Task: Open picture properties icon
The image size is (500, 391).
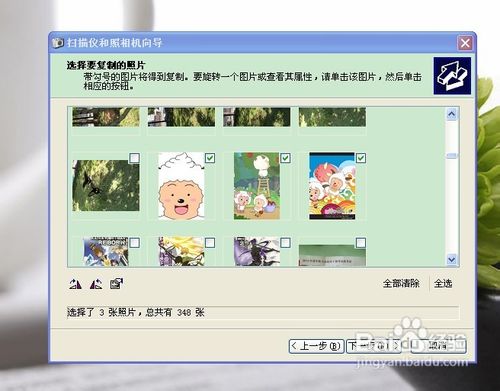Action: coord(116,284)
